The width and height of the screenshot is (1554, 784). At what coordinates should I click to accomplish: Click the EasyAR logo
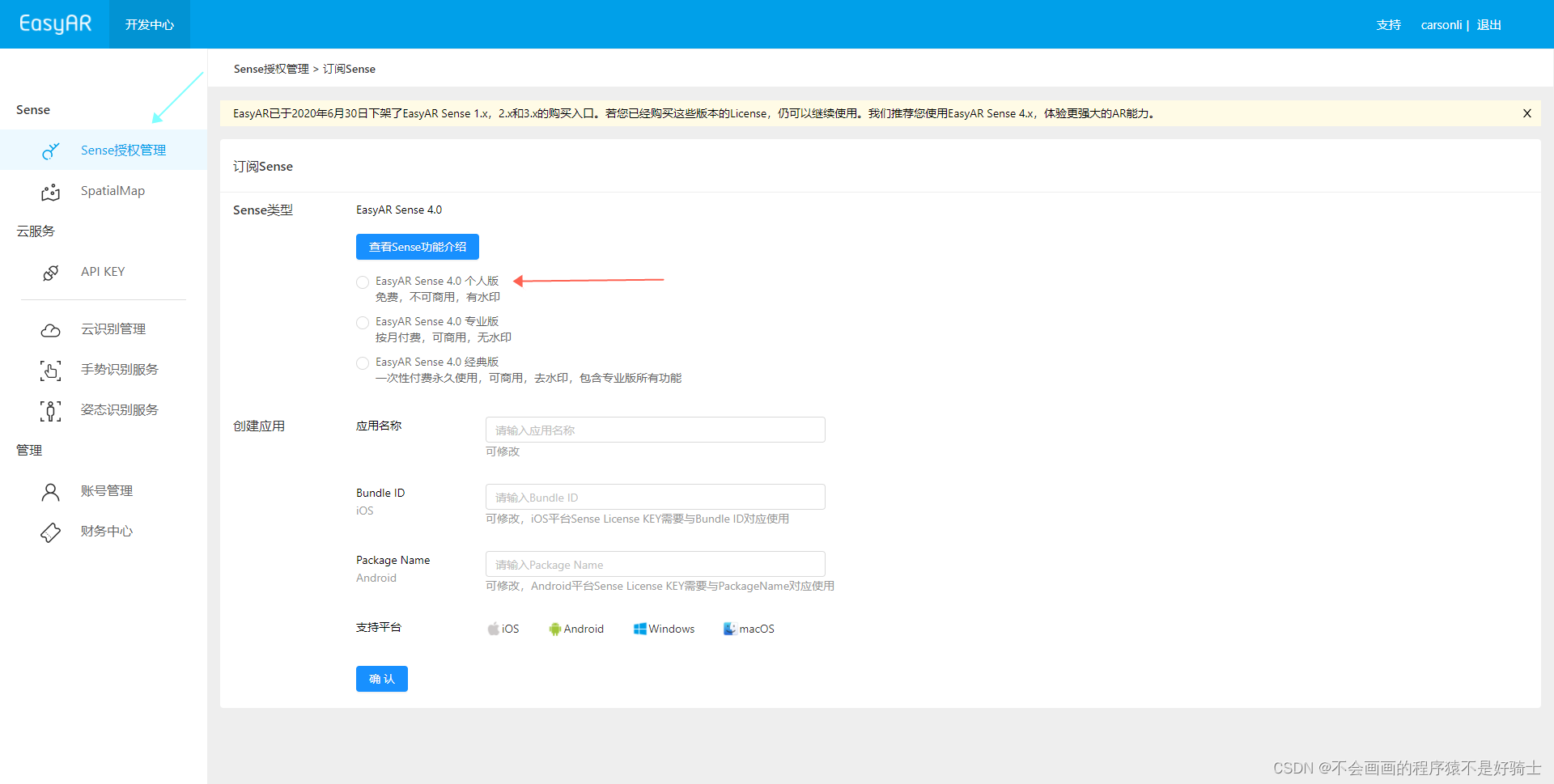tap(55, 23)
